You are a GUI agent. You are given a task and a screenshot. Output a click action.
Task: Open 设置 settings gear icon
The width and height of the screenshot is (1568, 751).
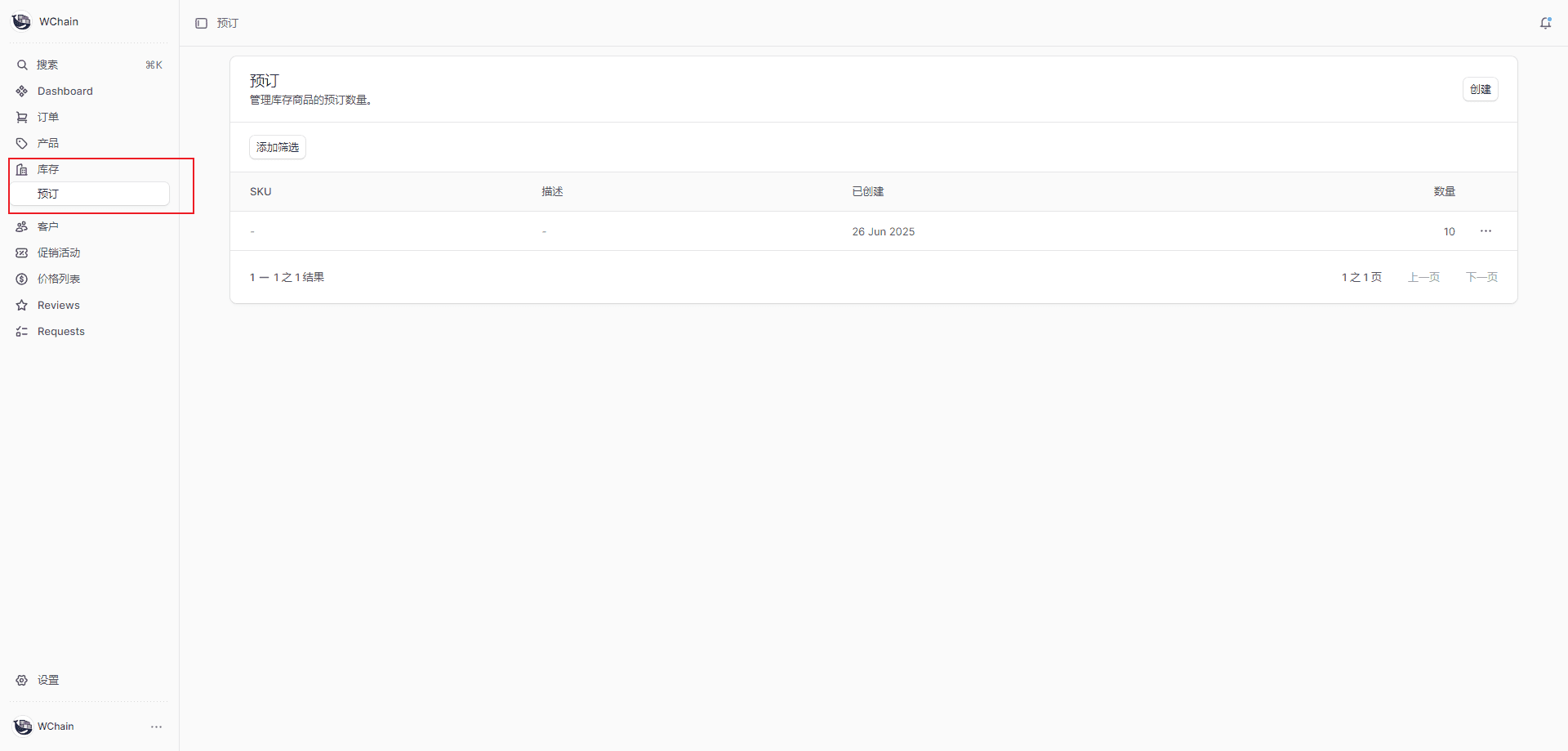click(x=22, y=680)
